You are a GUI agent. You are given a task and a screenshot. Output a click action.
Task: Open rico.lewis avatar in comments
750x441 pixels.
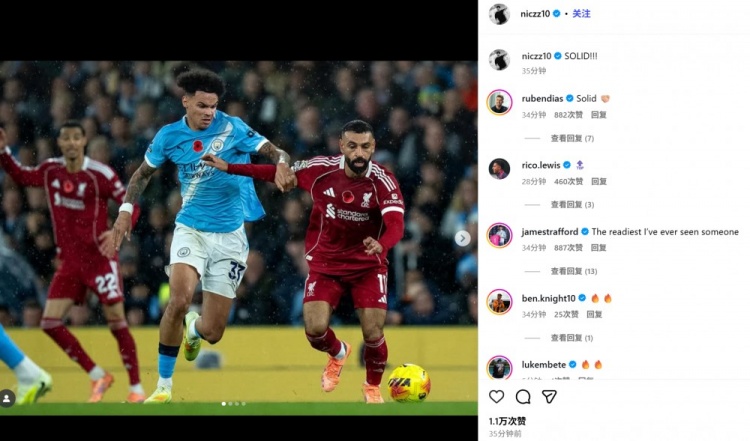(x=499, y=168)
